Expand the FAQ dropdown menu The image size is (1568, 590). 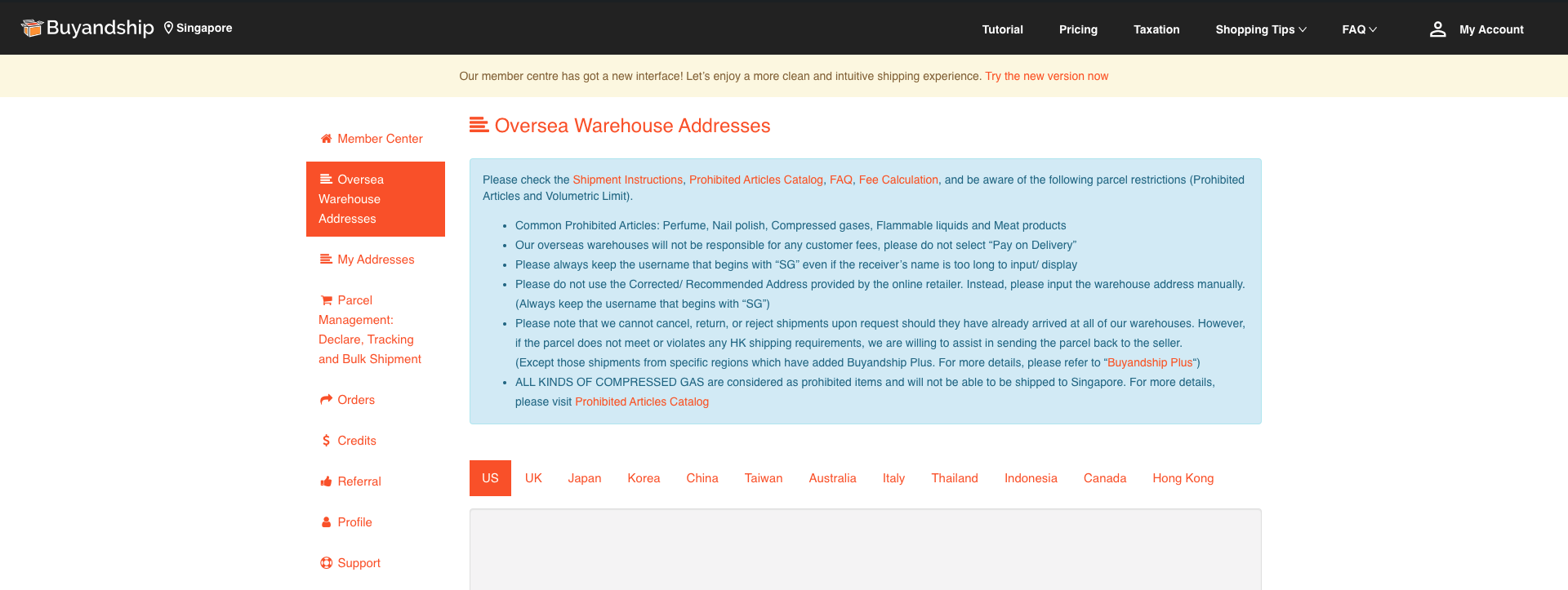(x=1359, y=29)
